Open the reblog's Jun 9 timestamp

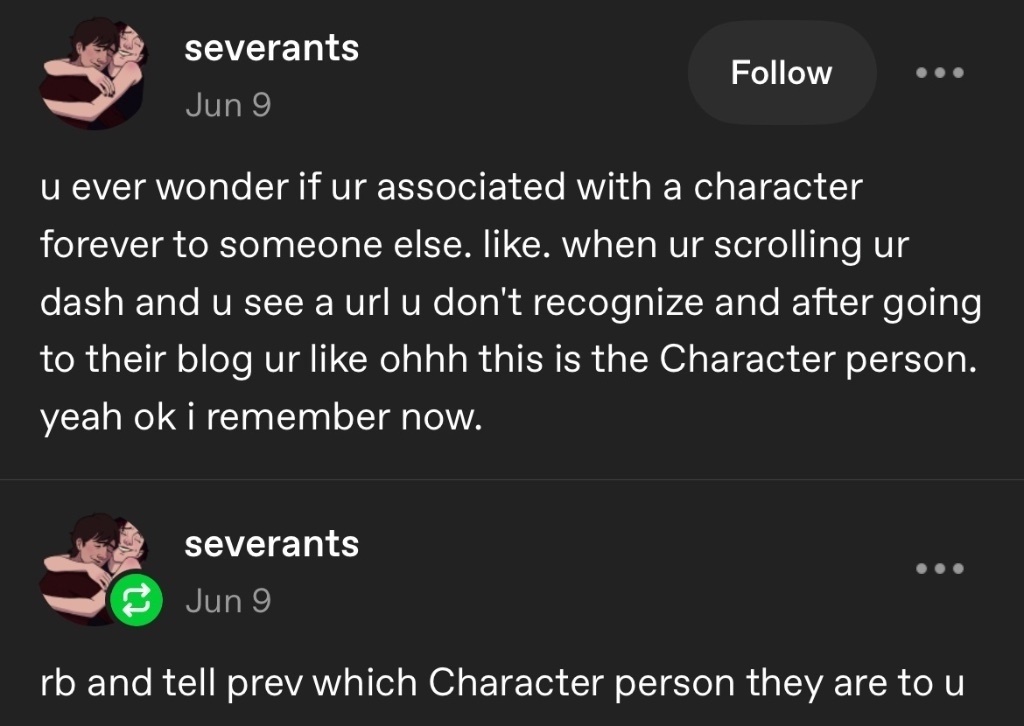228,601
